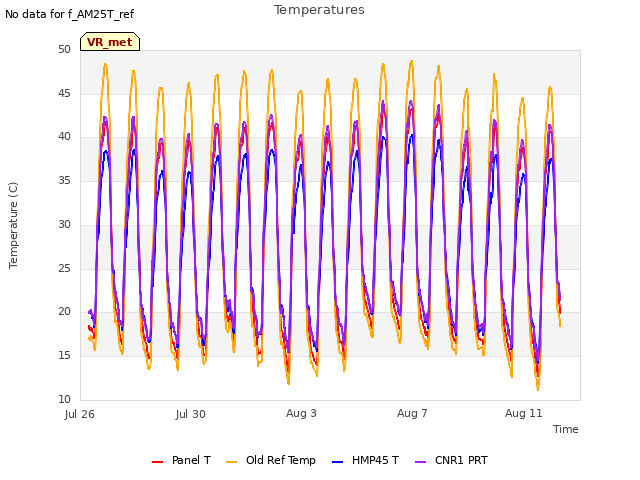Screen dimensions: 640x480
Task: Click the VR_met label box
Action: coord(110,42)
